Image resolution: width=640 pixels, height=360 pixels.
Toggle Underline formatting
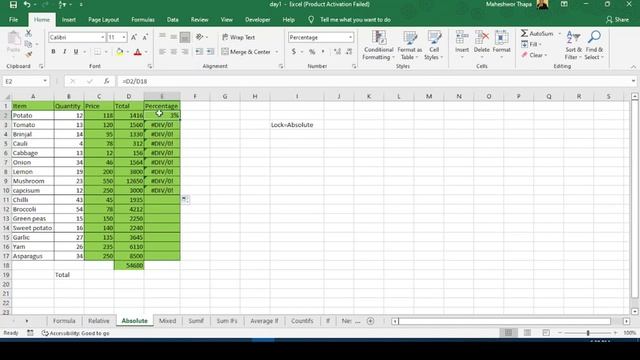(76, 52)
